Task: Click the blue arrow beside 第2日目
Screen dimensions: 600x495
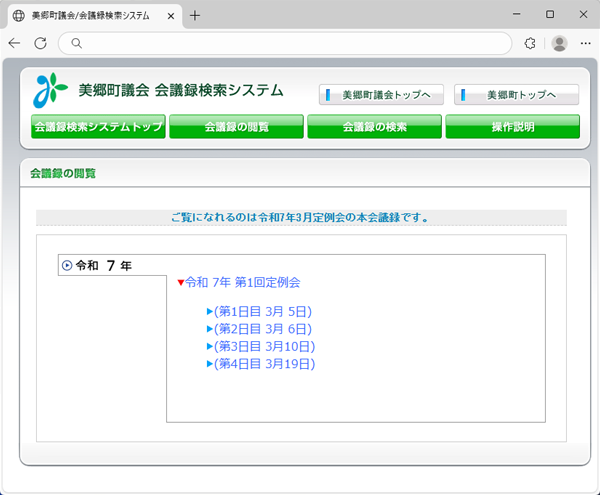Action: [210, 329]
